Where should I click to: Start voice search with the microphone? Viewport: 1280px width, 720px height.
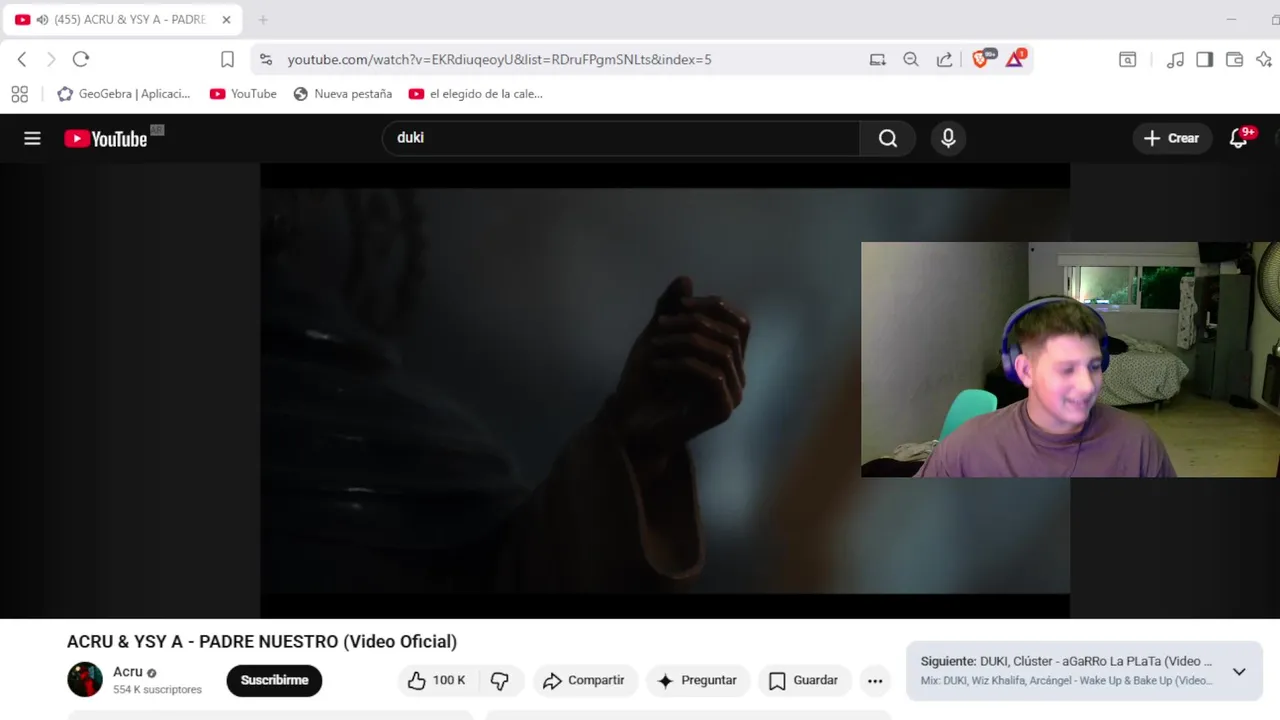coord(948,138)
